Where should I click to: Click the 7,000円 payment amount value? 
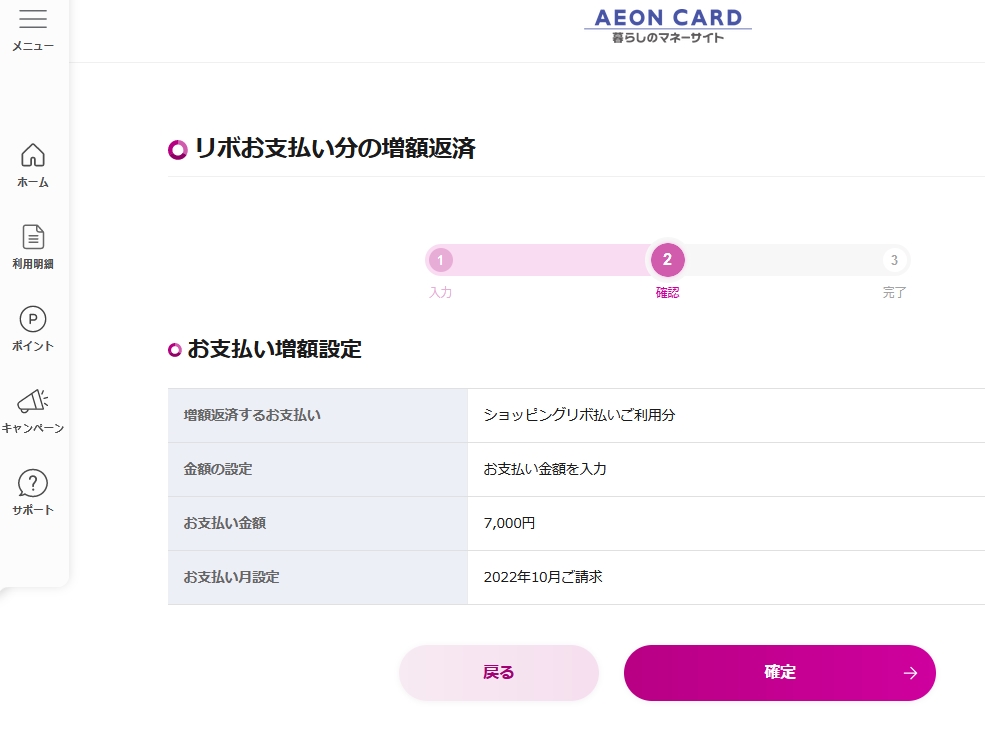509,523
